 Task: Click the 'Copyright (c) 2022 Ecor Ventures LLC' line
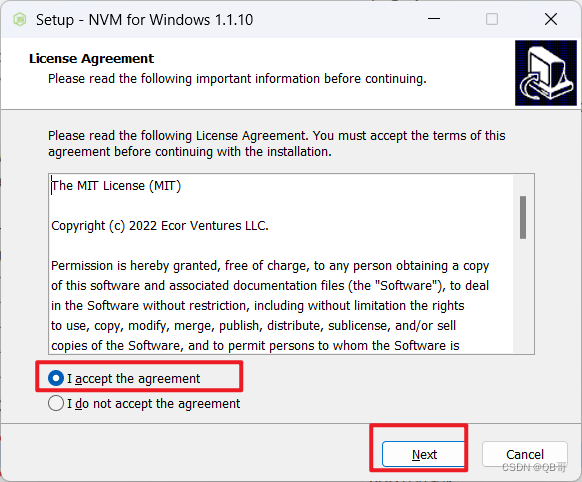point(160,226)
